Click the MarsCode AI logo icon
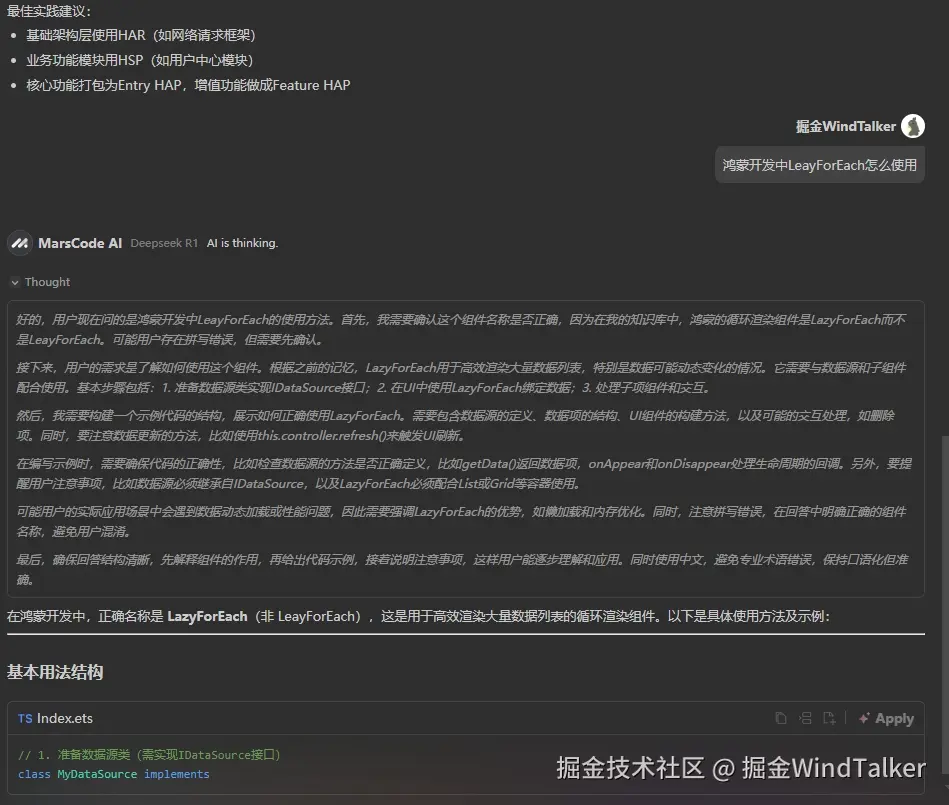Screen dimensions: 949x805 tap(19, 243)
